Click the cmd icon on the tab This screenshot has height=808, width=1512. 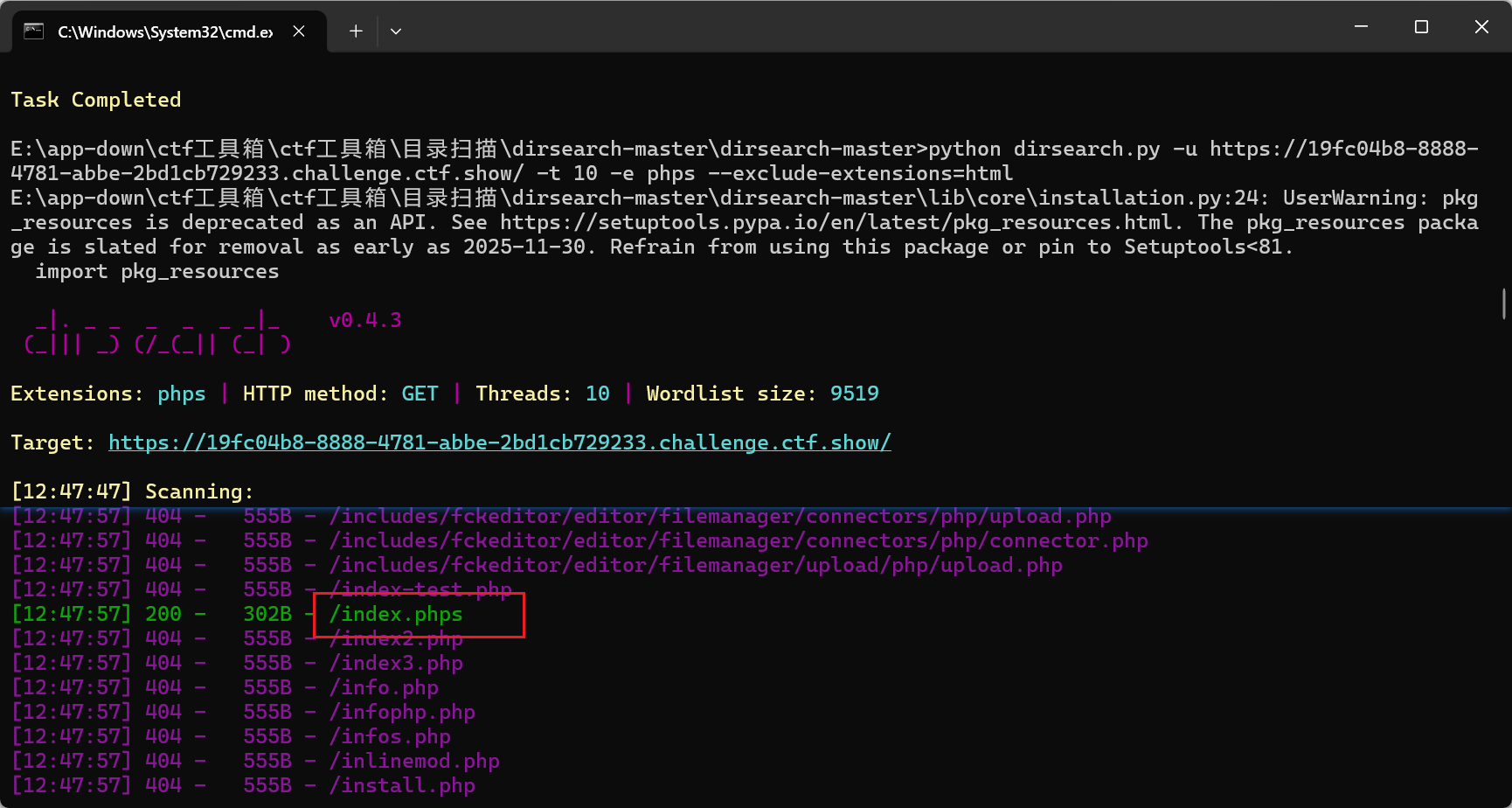pos(33,31)
